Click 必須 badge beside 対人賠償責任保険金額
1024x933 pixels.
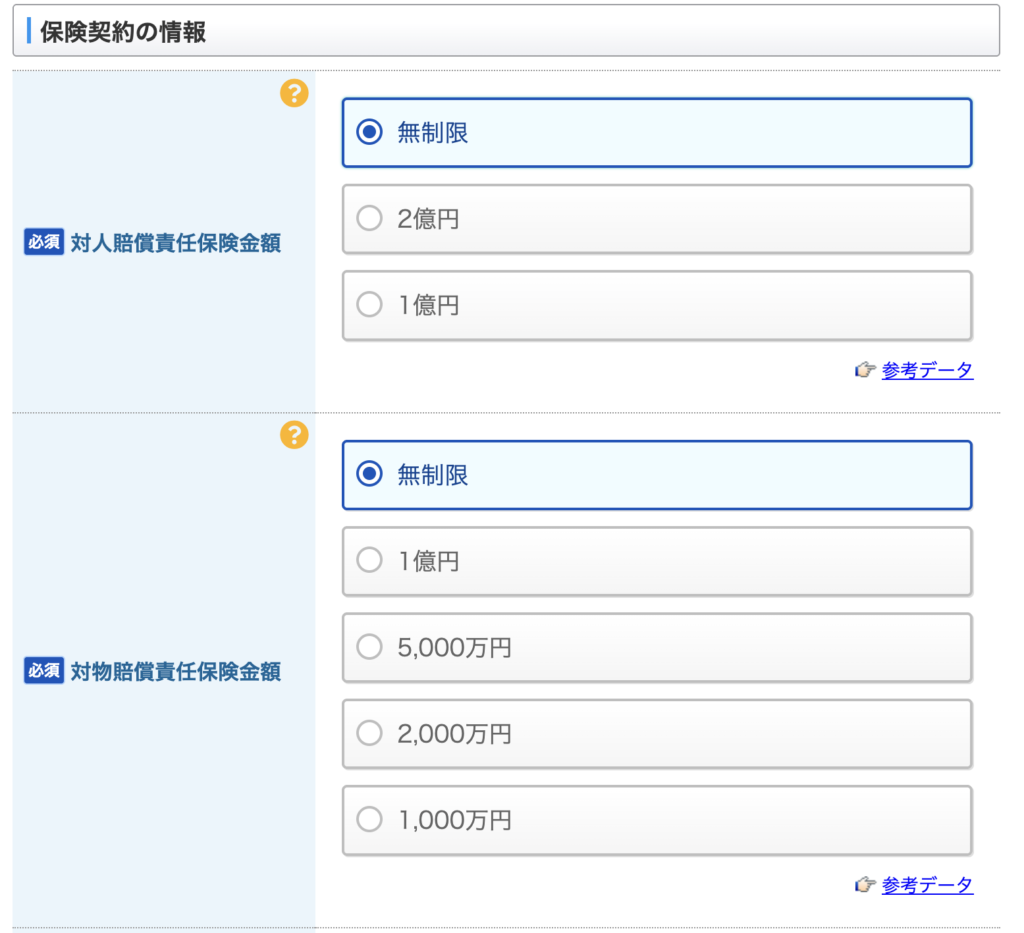(44, 242)
